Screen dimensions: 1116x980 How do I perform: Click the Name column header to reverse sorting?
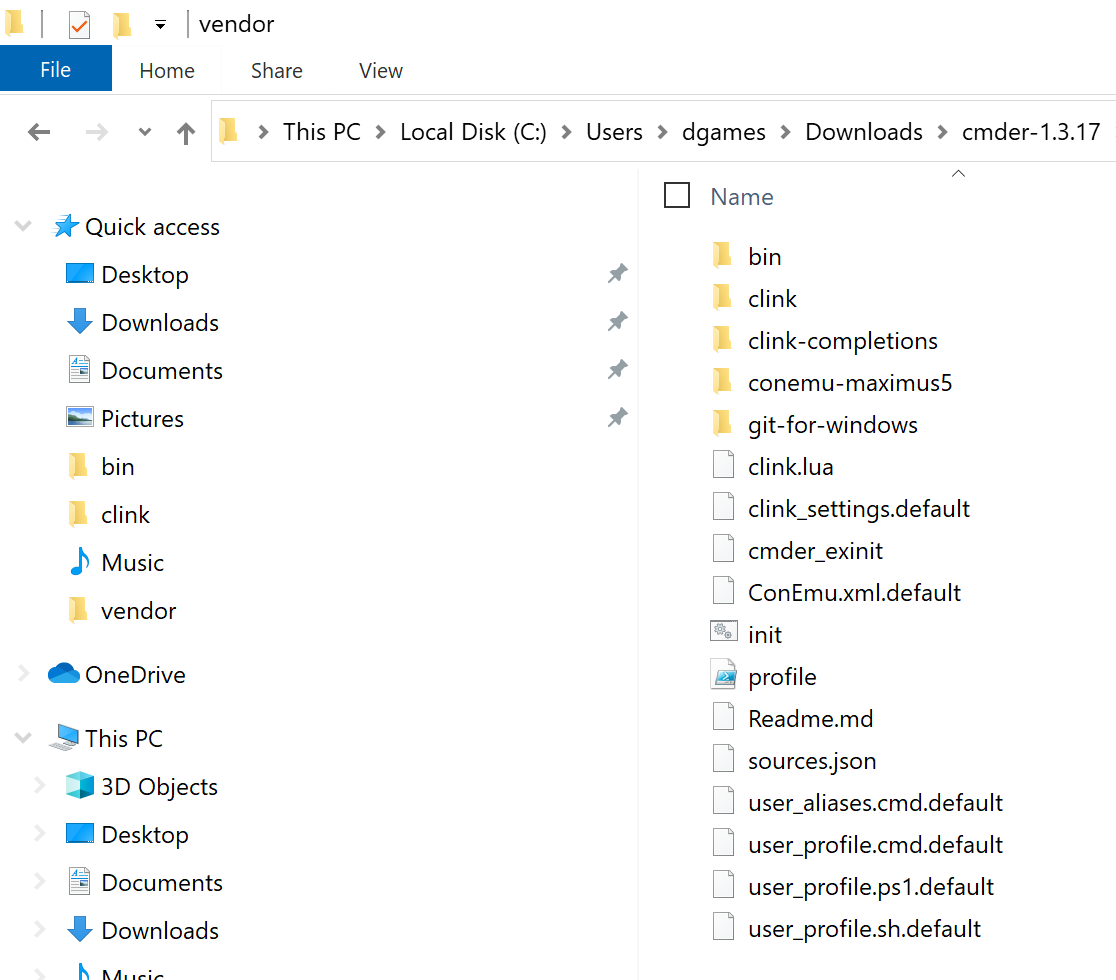pos(741,196)
